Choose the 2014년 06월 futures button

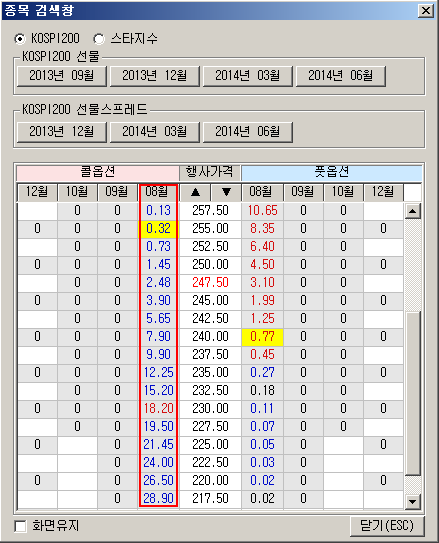pos(341,76)
